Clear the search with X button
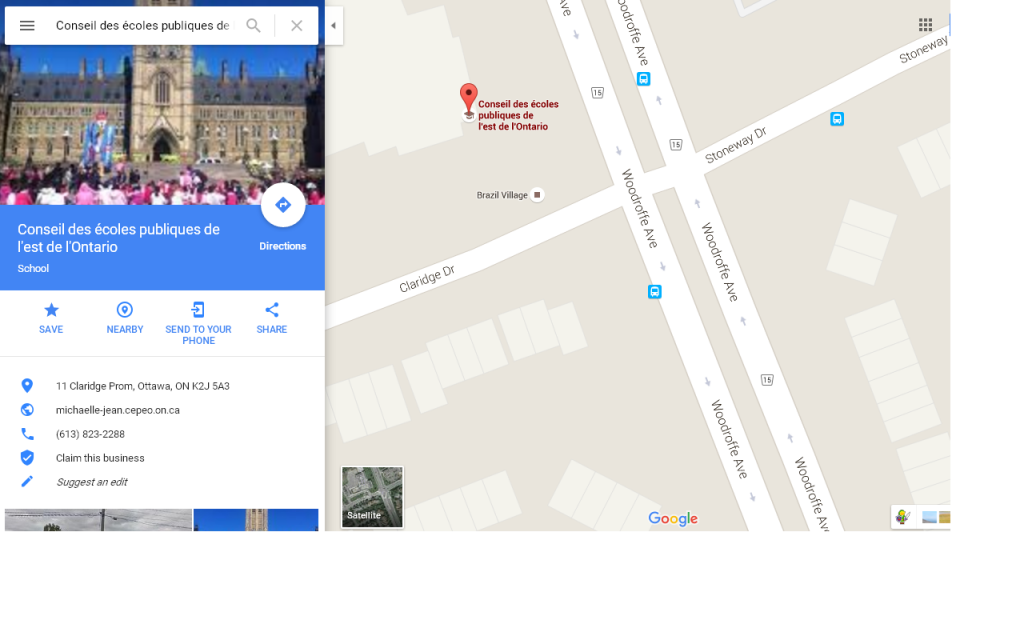This screenshot has width=1024, height=640. point(297,26)
